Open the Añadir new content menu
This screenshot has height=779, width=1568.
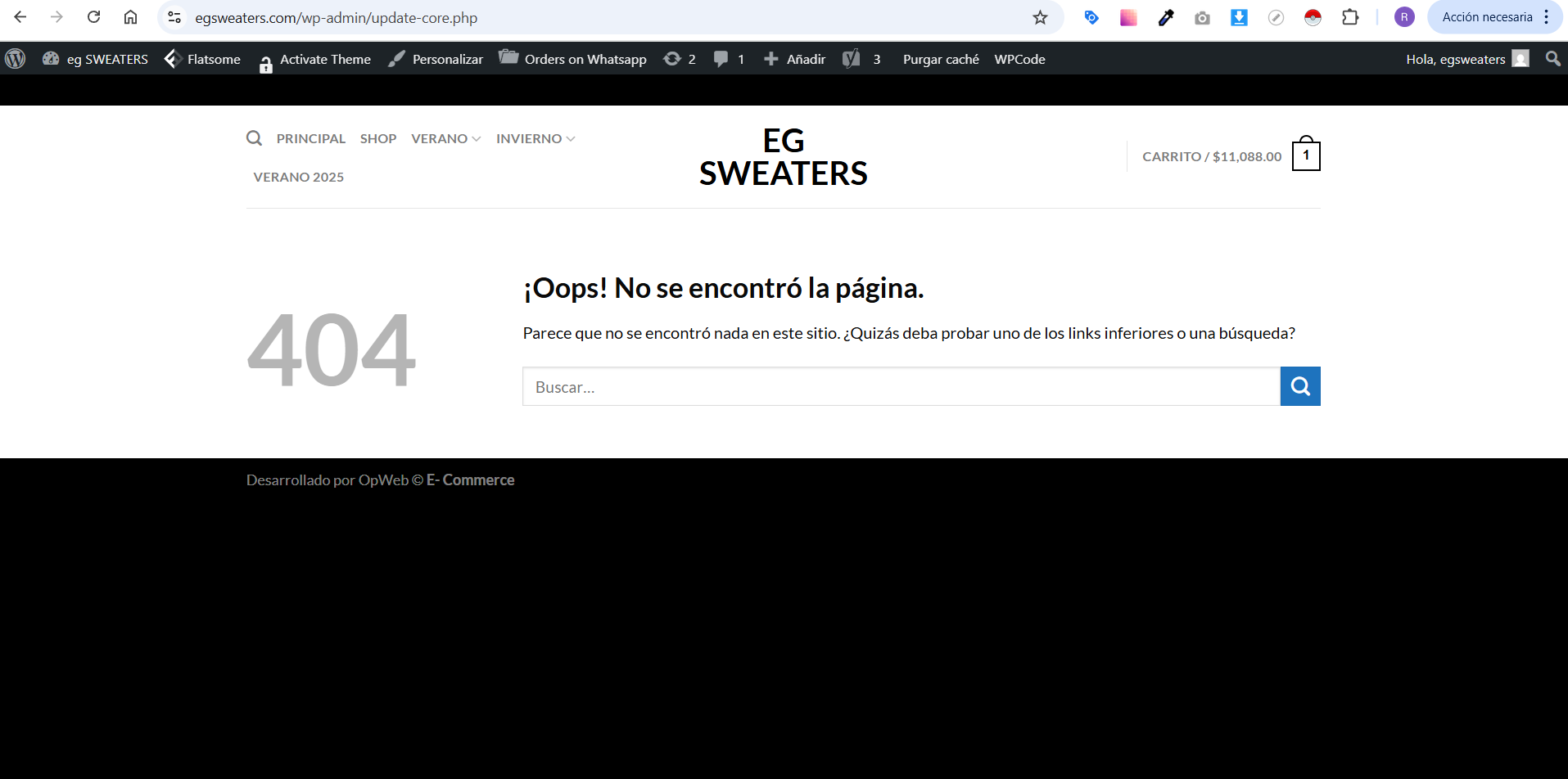794,59
